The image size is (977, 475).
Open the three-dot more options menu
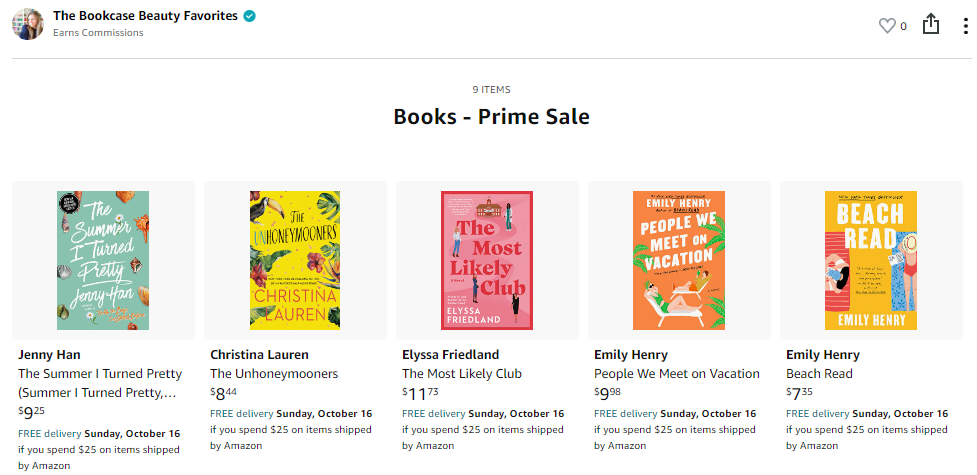click(965, 26)
